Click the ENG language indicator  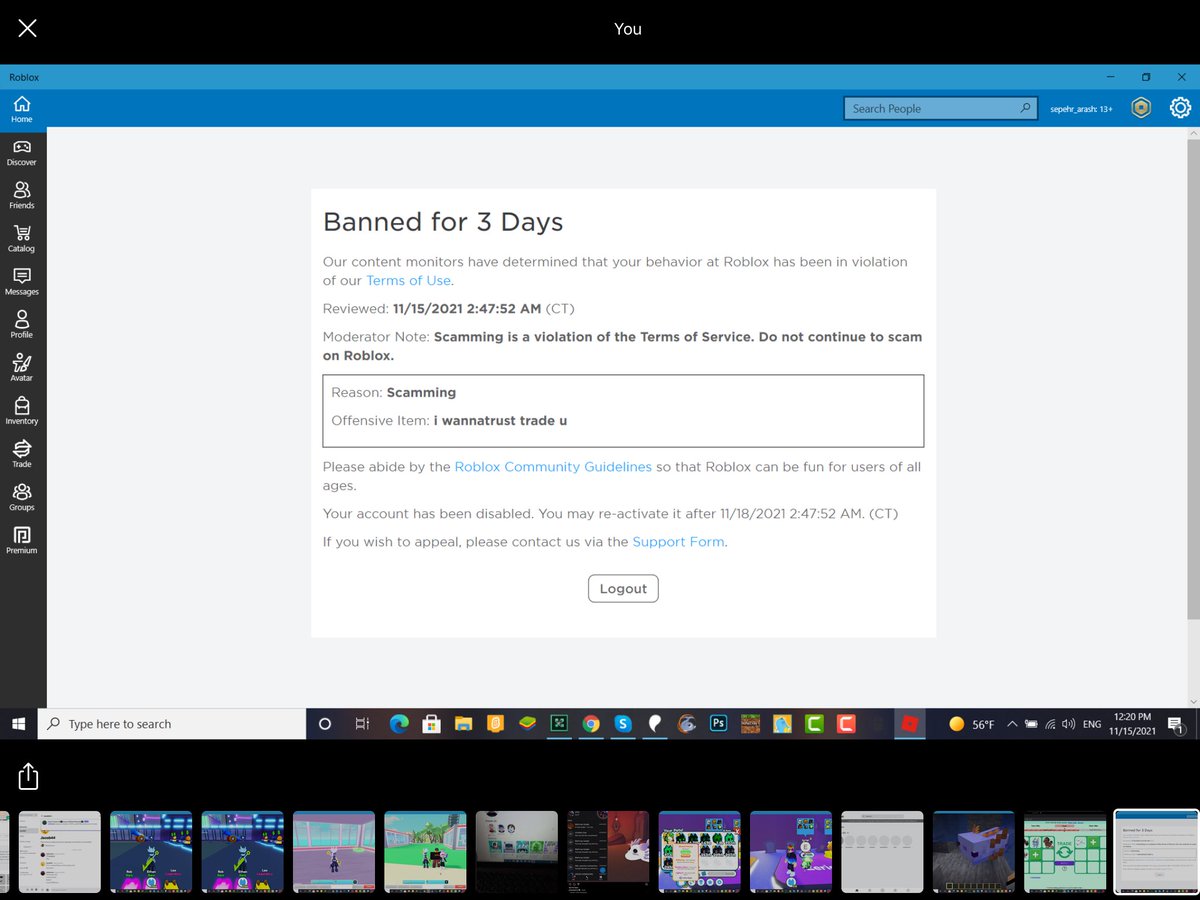1092,724
